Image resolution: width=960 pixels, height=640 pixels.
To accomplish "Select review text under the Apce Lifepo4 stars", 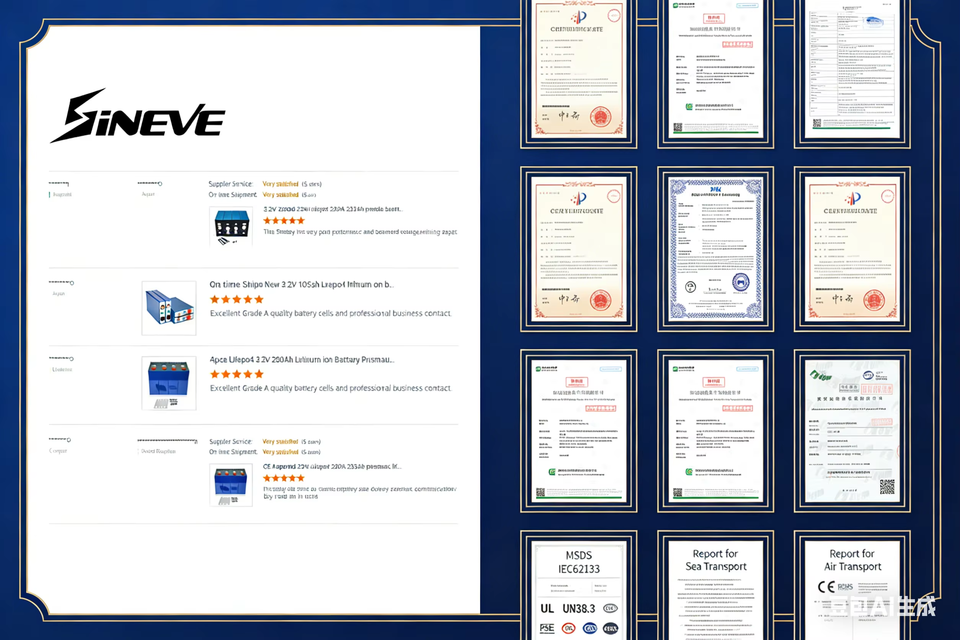I will (x=331, y=388).
